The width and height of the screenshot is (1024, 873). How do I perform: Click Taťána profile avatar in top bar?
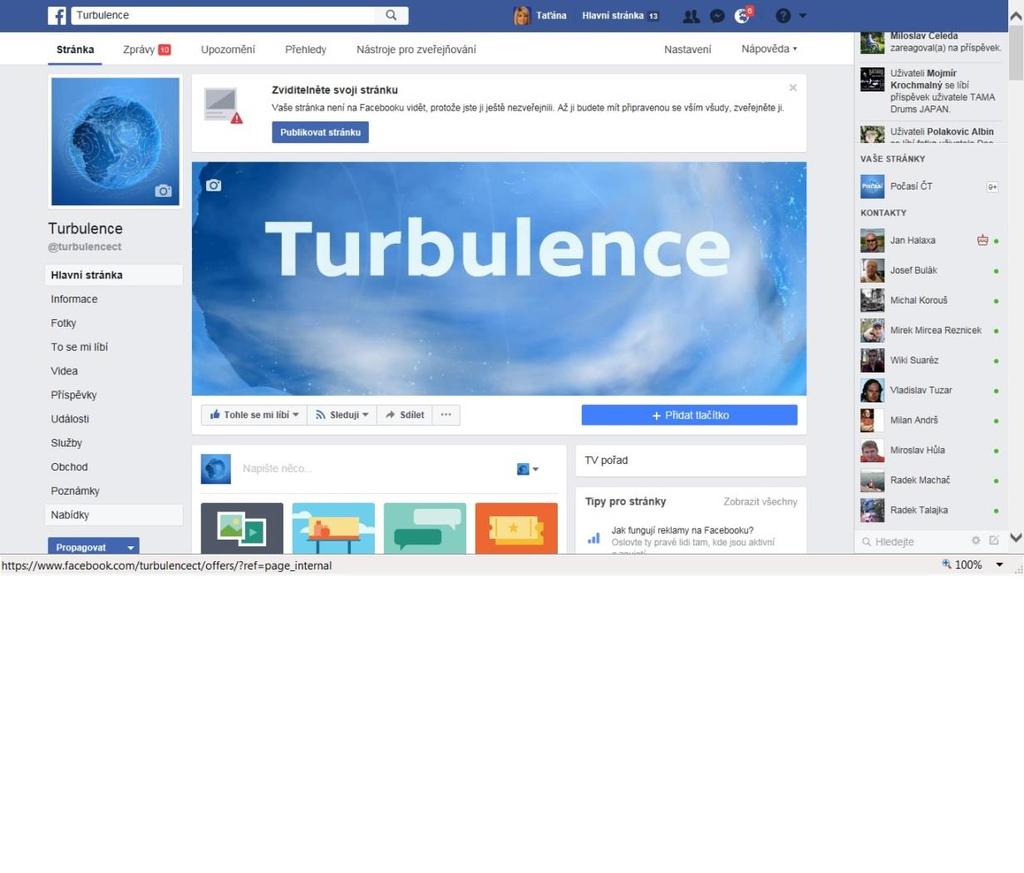(x=521, y=16)
